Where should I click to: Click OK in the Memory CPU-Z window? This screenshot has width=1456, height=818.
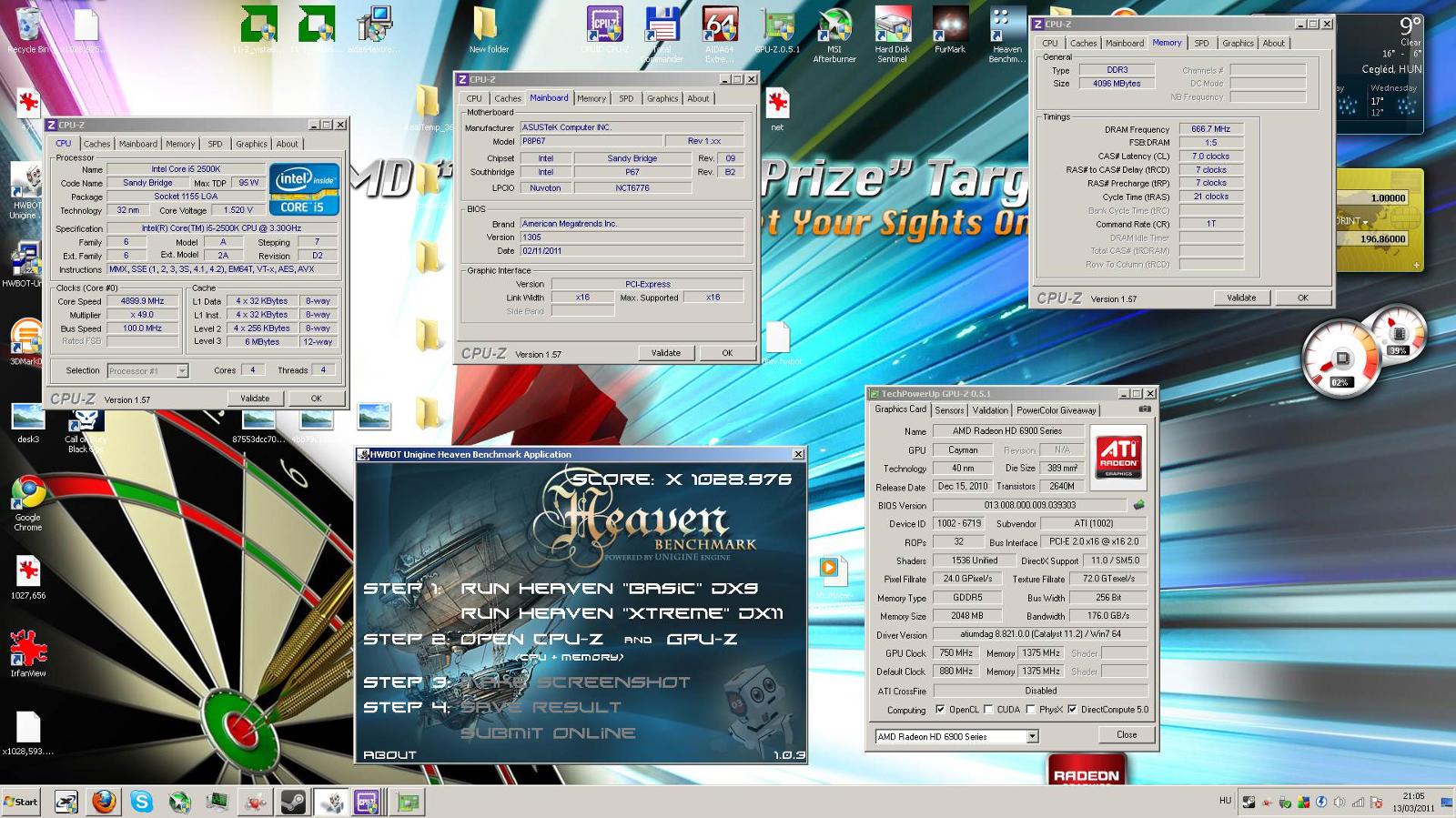pos(1302,298)
